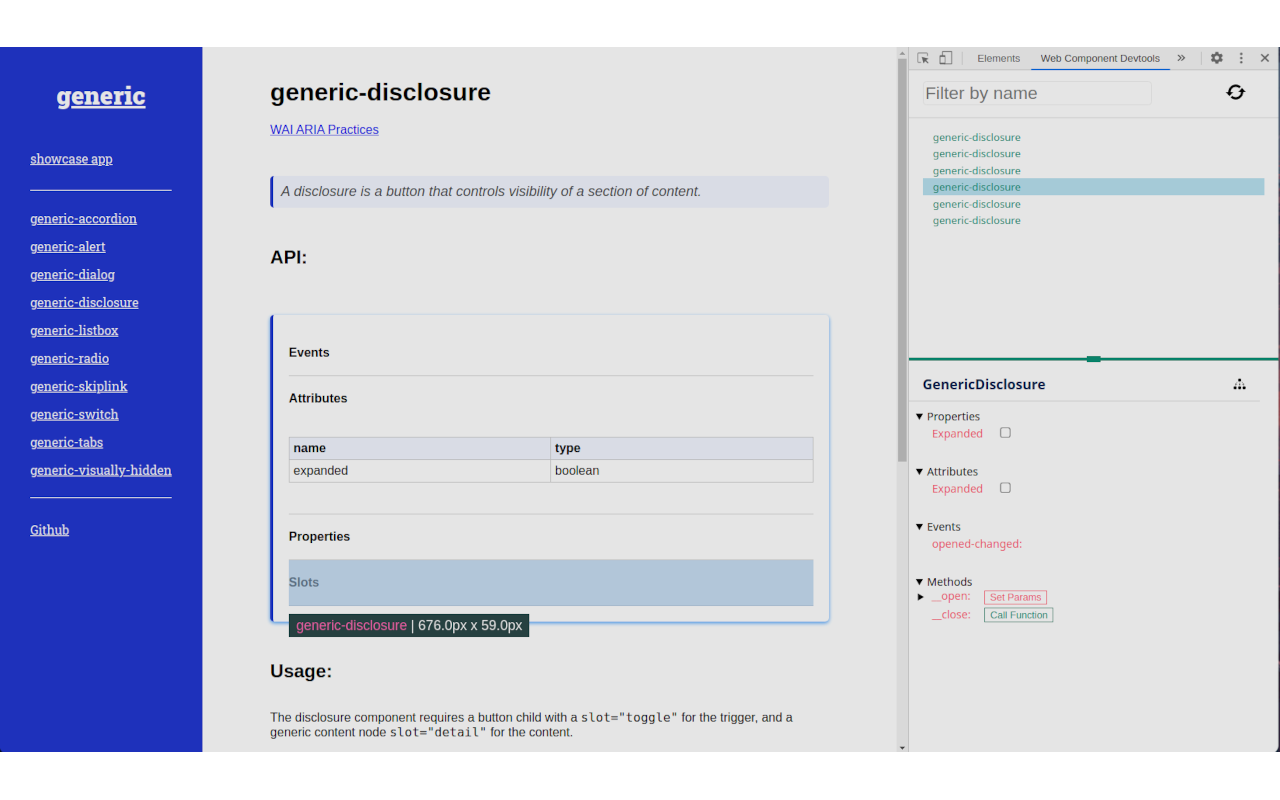
Task: Open the WAI ARIA Practices link
Action: [324, 129]
